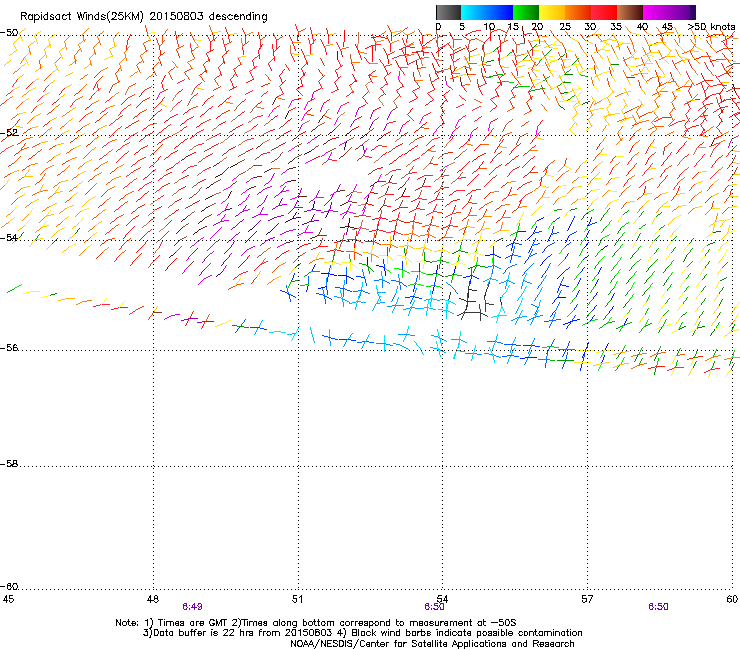Click the longitude 54 axis label
This screenshot has height=650, width=740.
442,599
